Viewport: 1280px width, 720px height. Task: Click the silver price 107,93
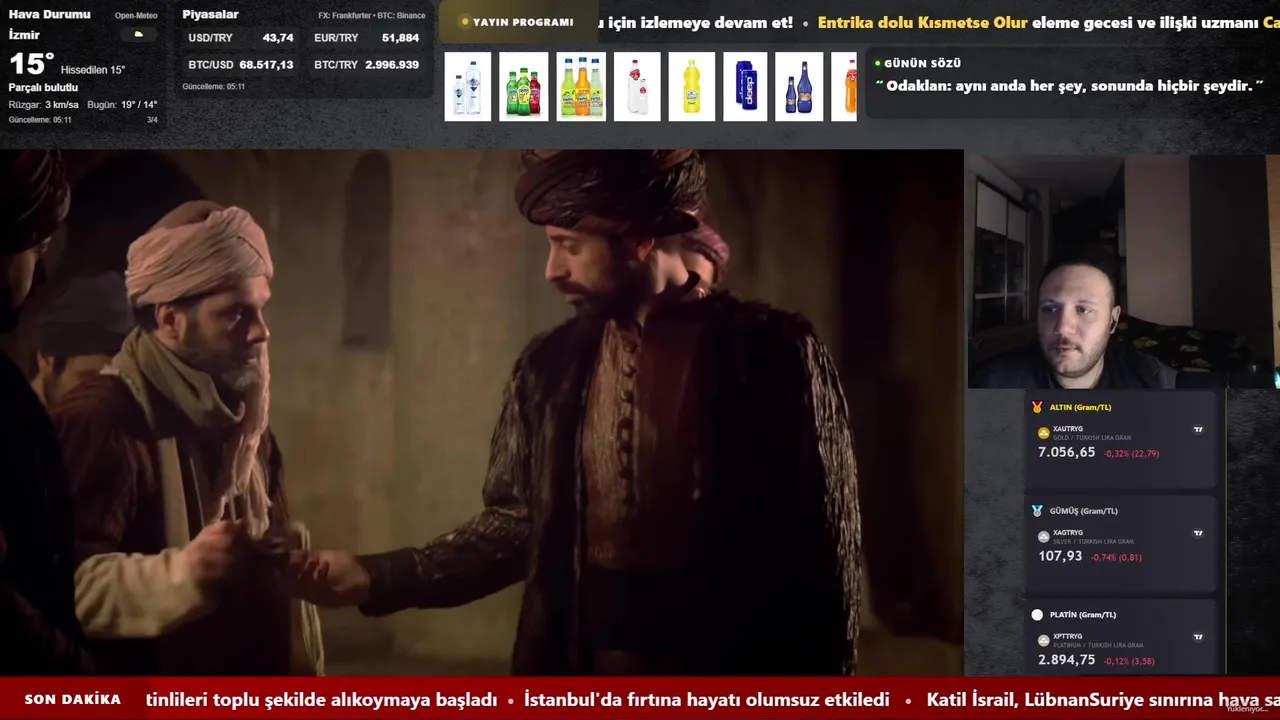tap(1060, 556)
